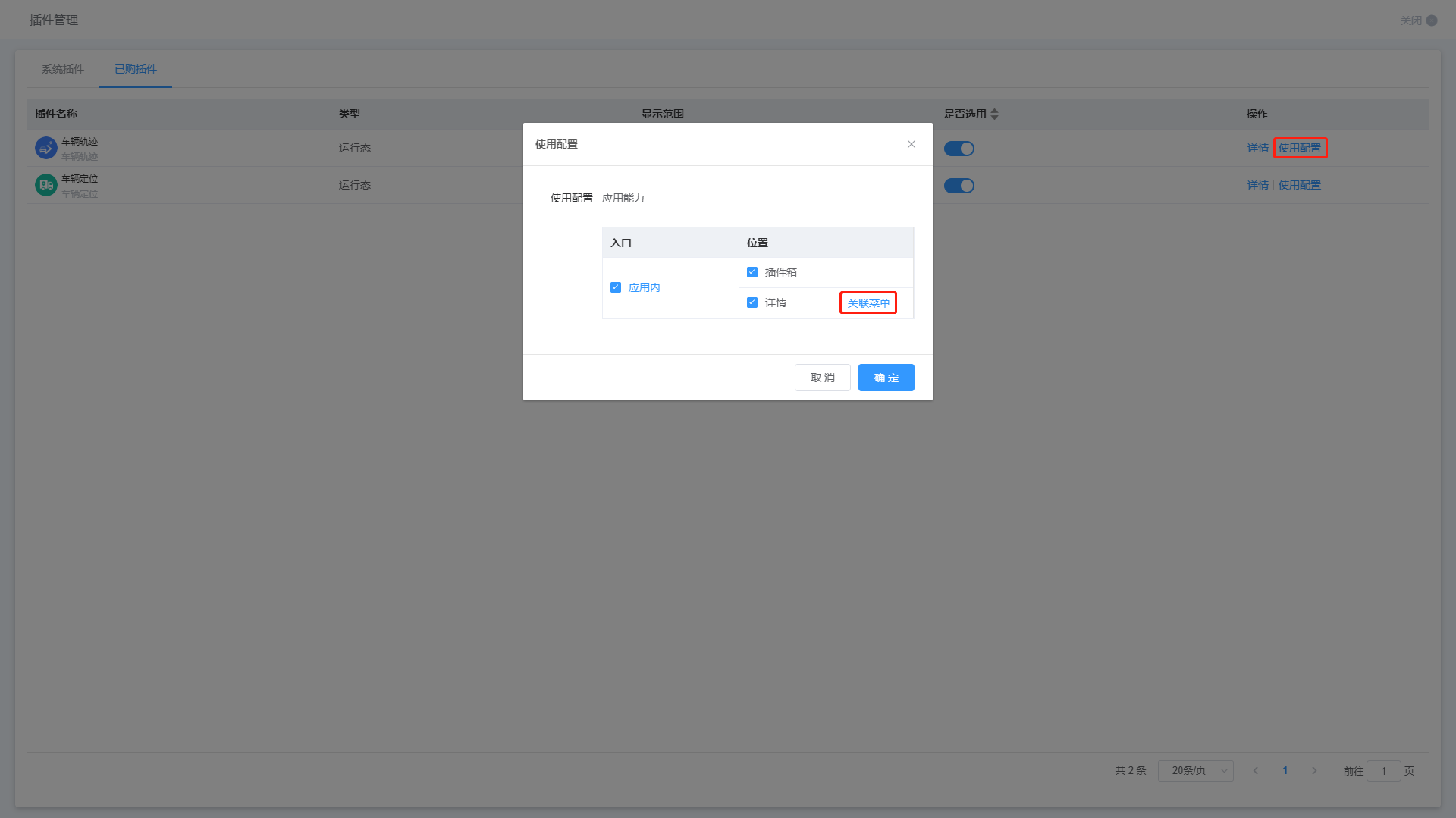Click the 应用内 label text
The width and height of the screenshot is (1456, 818).
coord(645,287)
